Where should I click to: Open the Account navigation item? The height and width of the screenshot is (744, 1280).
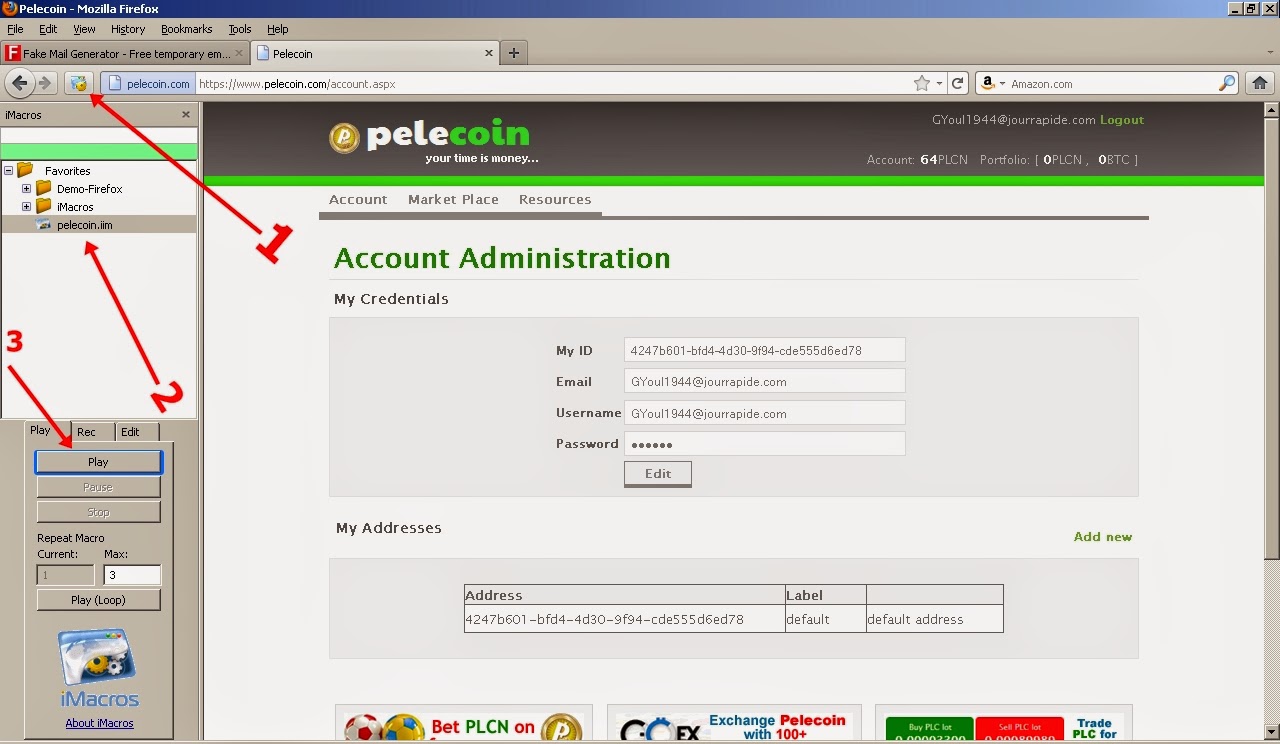358,199
